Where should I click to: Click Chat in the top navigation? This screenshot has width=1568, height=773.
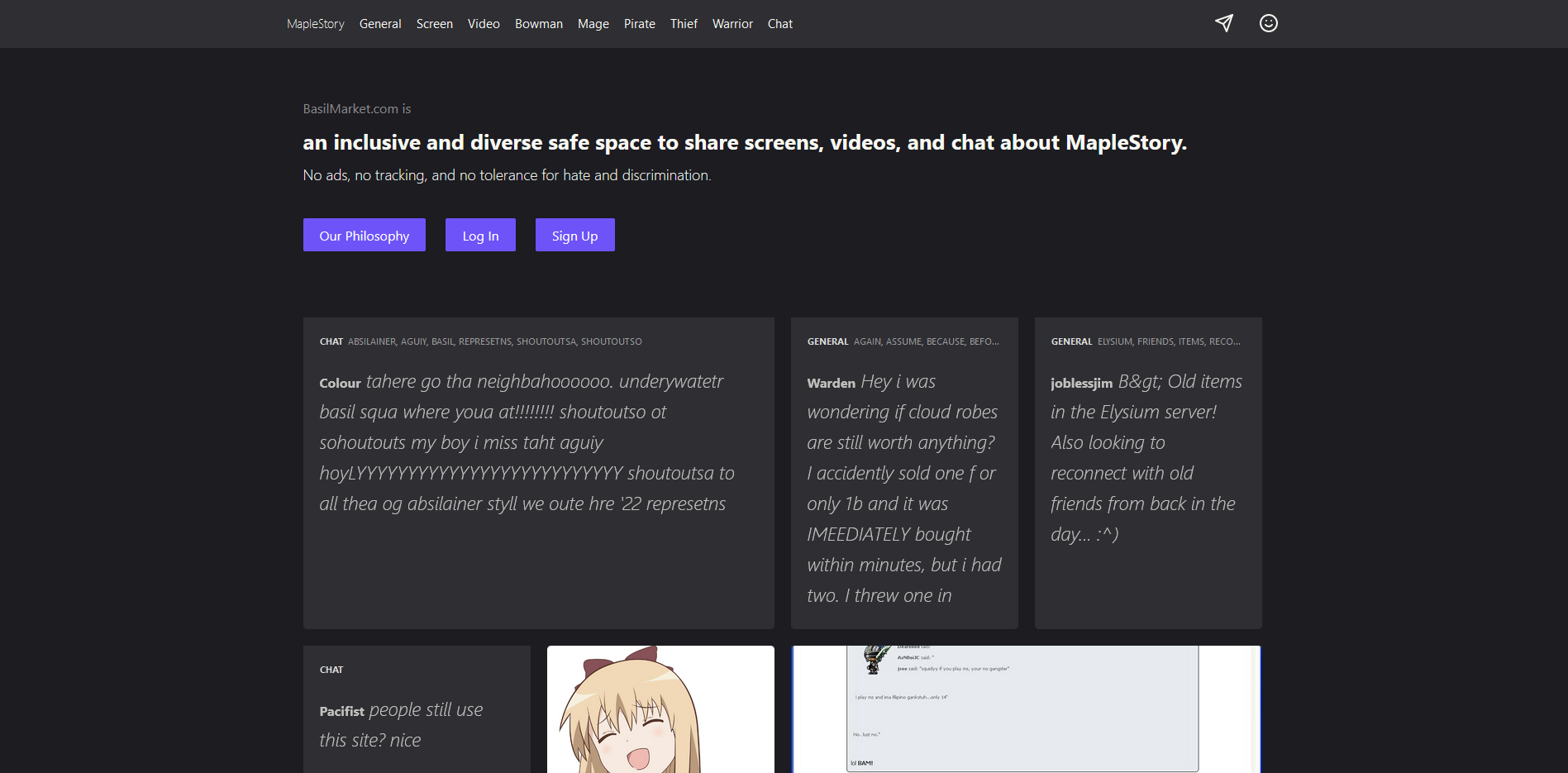779,24
